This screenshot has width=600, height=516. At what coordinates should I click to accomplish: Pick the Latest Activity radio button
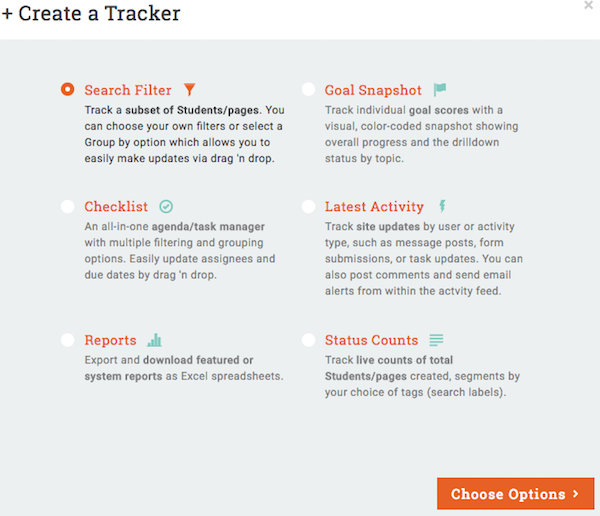coord(307,207)
